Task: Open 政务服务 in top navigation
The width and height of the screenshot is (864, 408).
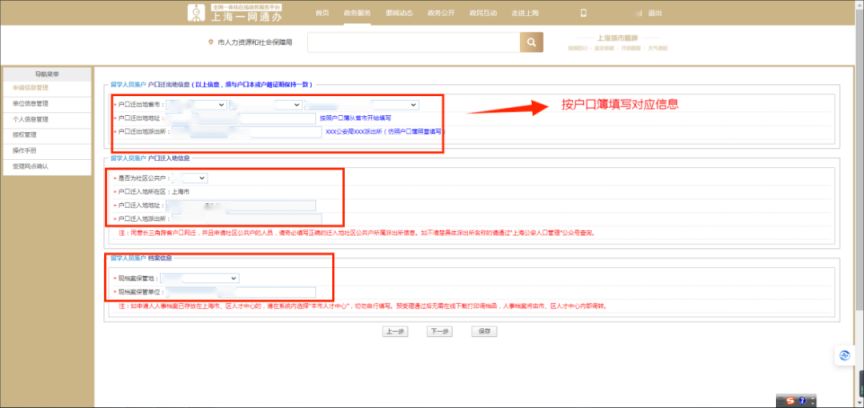Action: pyautogui.click(x=358, y=13)
